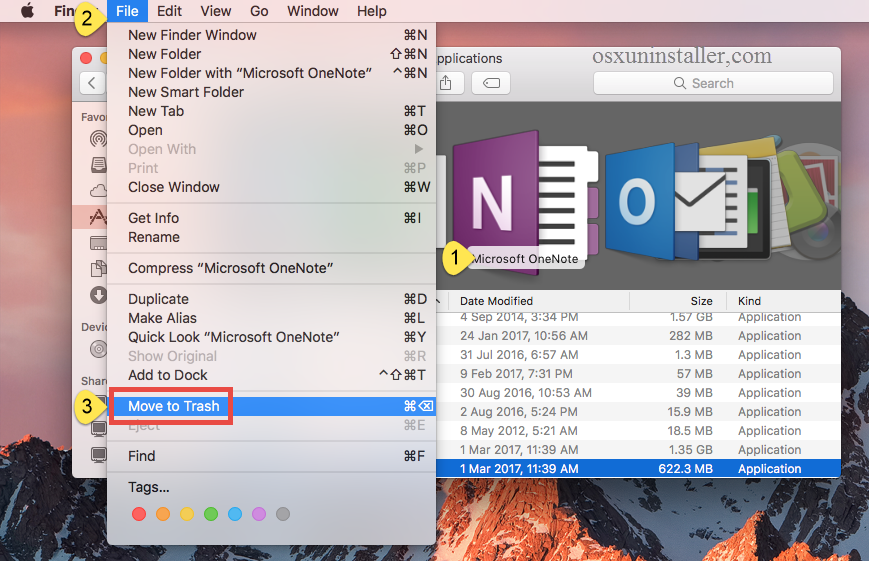Open the Go menu

click(259, 11)
